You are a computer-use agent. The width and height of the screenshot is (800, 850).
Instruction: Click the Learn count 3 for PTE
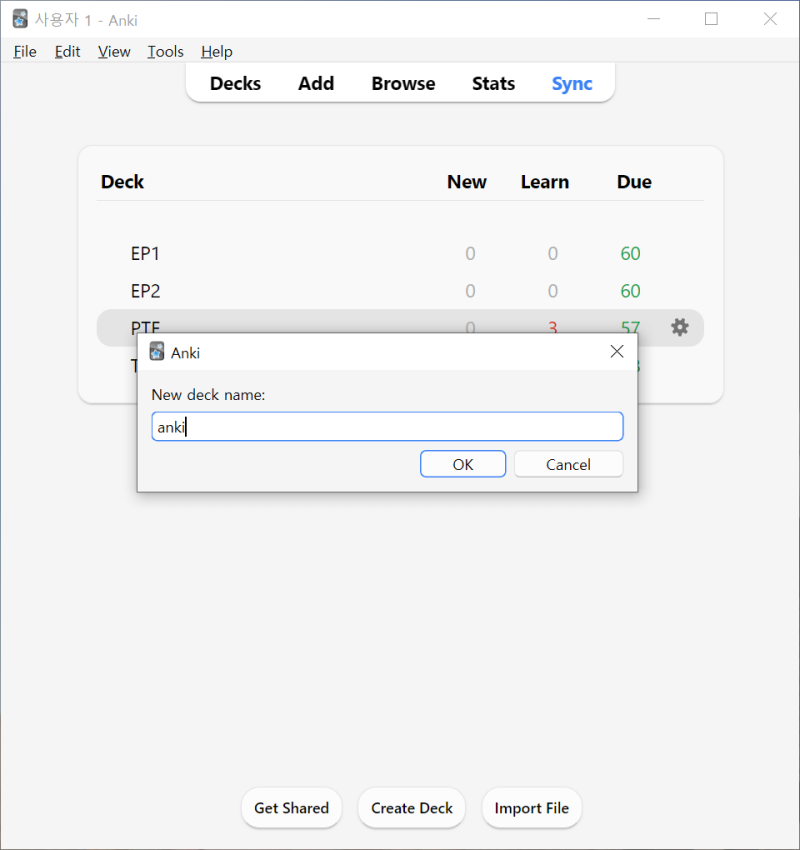pyautogui.click(x=553, y=327)
